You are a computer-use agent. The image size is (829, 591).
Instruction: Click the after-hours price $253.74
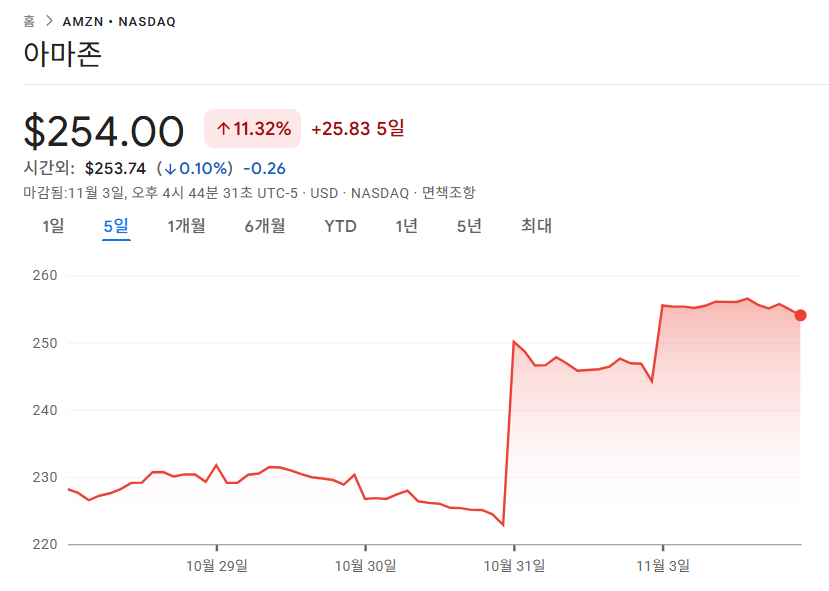pos(116,168)
